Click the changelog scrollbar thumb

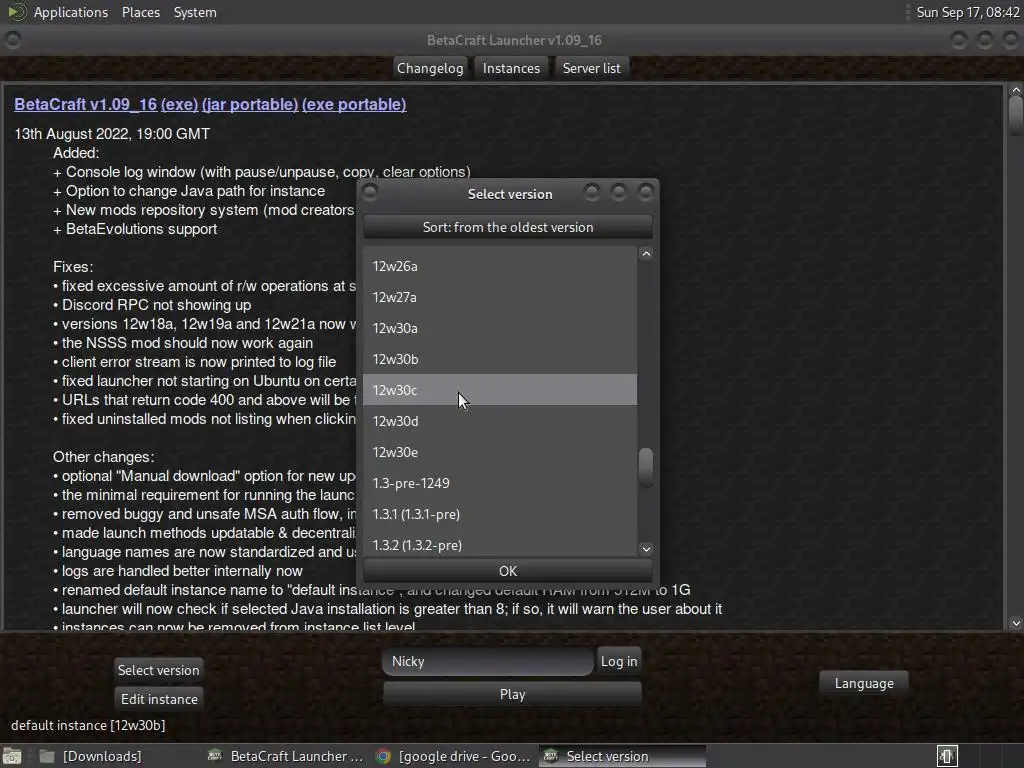pos(1016,116)
